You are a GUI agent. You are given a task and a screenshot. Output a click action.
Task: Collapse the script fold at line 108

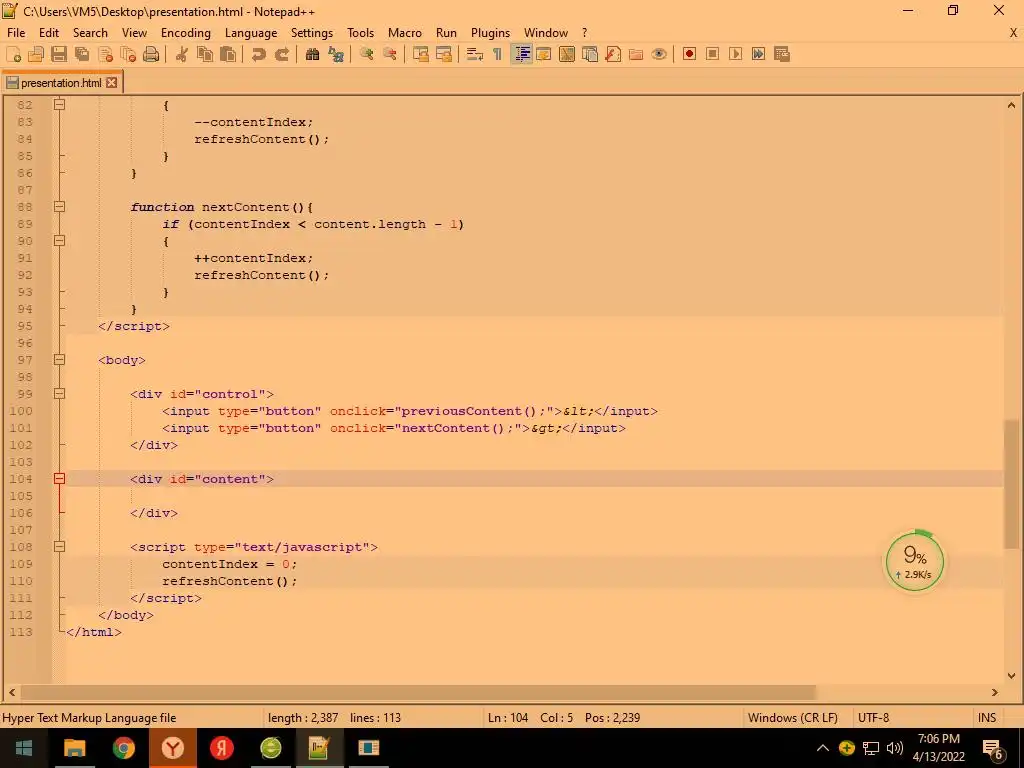tap(59, 547)
